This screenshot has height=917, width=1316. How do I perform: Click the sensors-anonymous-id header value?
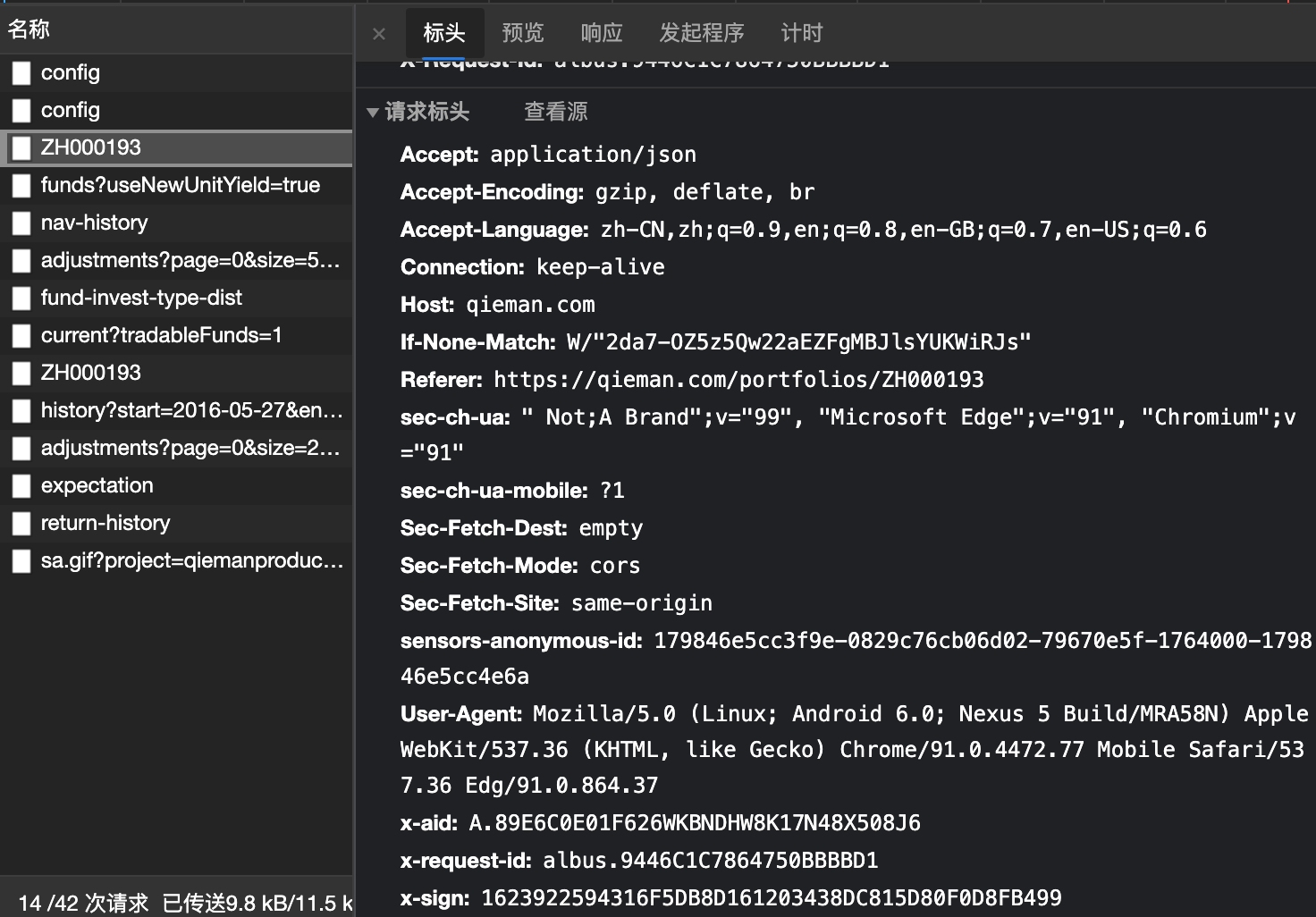click(x=856, y=658)
